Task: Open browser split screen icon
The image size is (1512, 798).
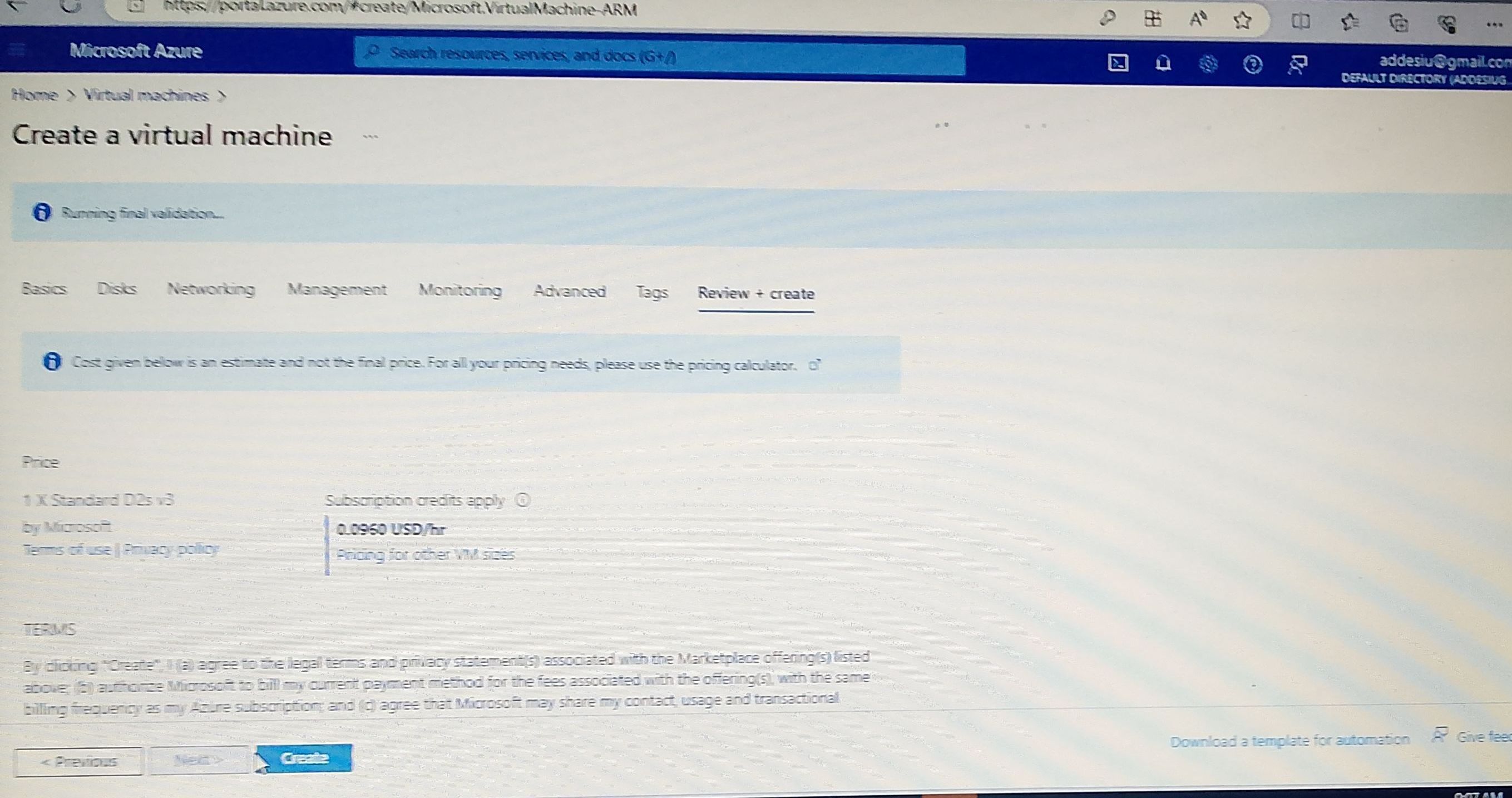Action: tap(1301, 22)
